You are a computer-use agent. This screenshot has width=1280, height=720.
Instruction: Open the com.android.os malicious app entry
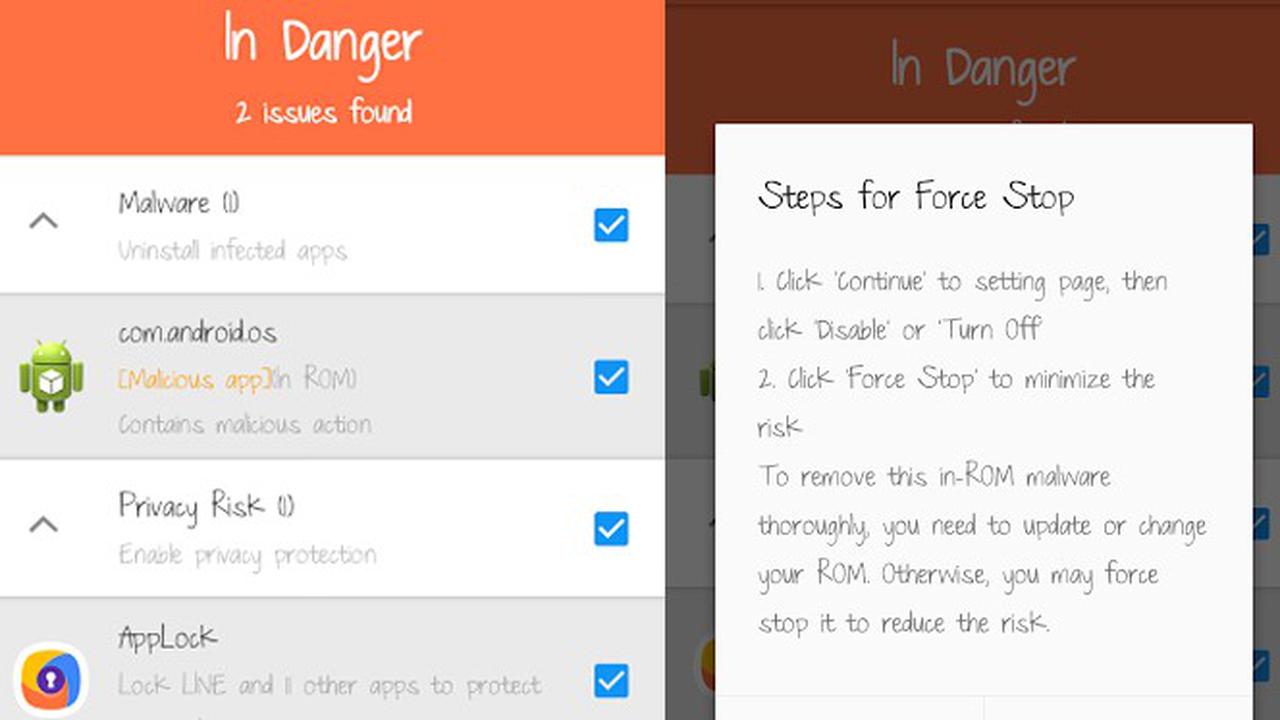coord(332,377)
